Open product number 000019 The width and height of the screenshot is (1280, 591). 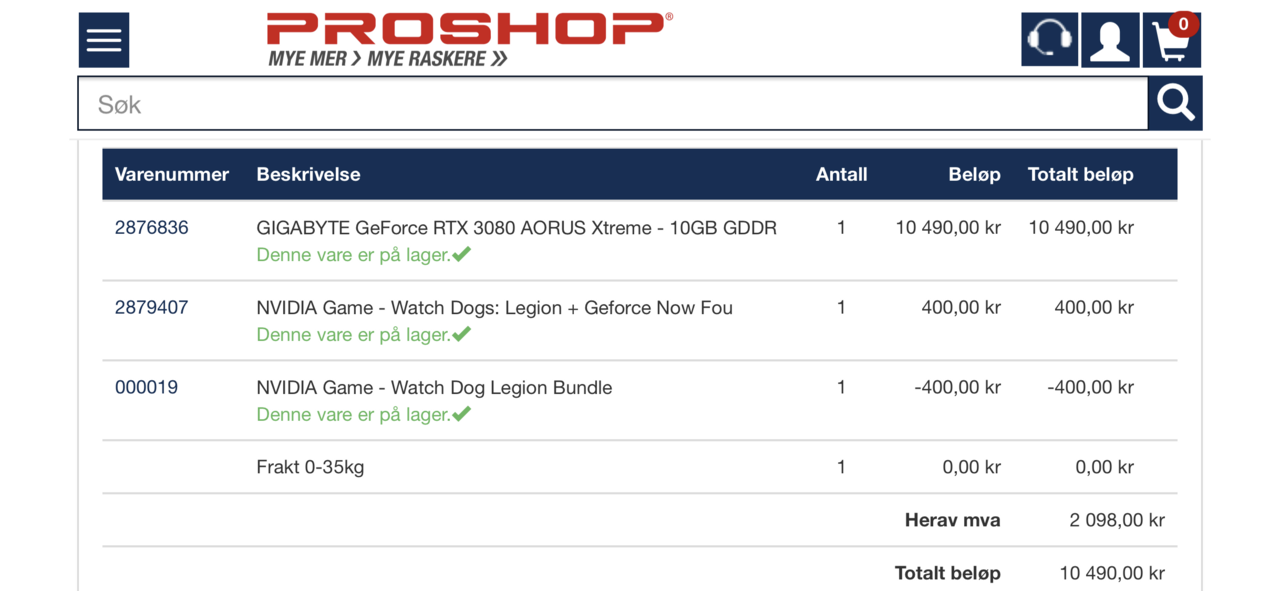coord(146,387)
